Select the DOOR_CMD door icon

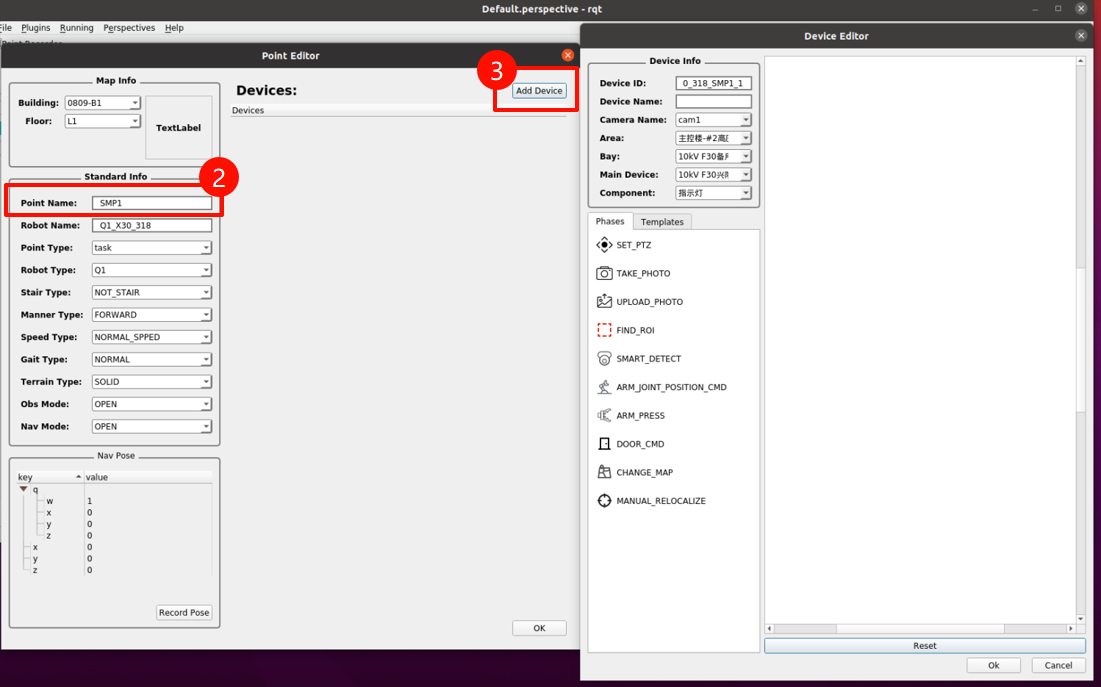[604, 444]
